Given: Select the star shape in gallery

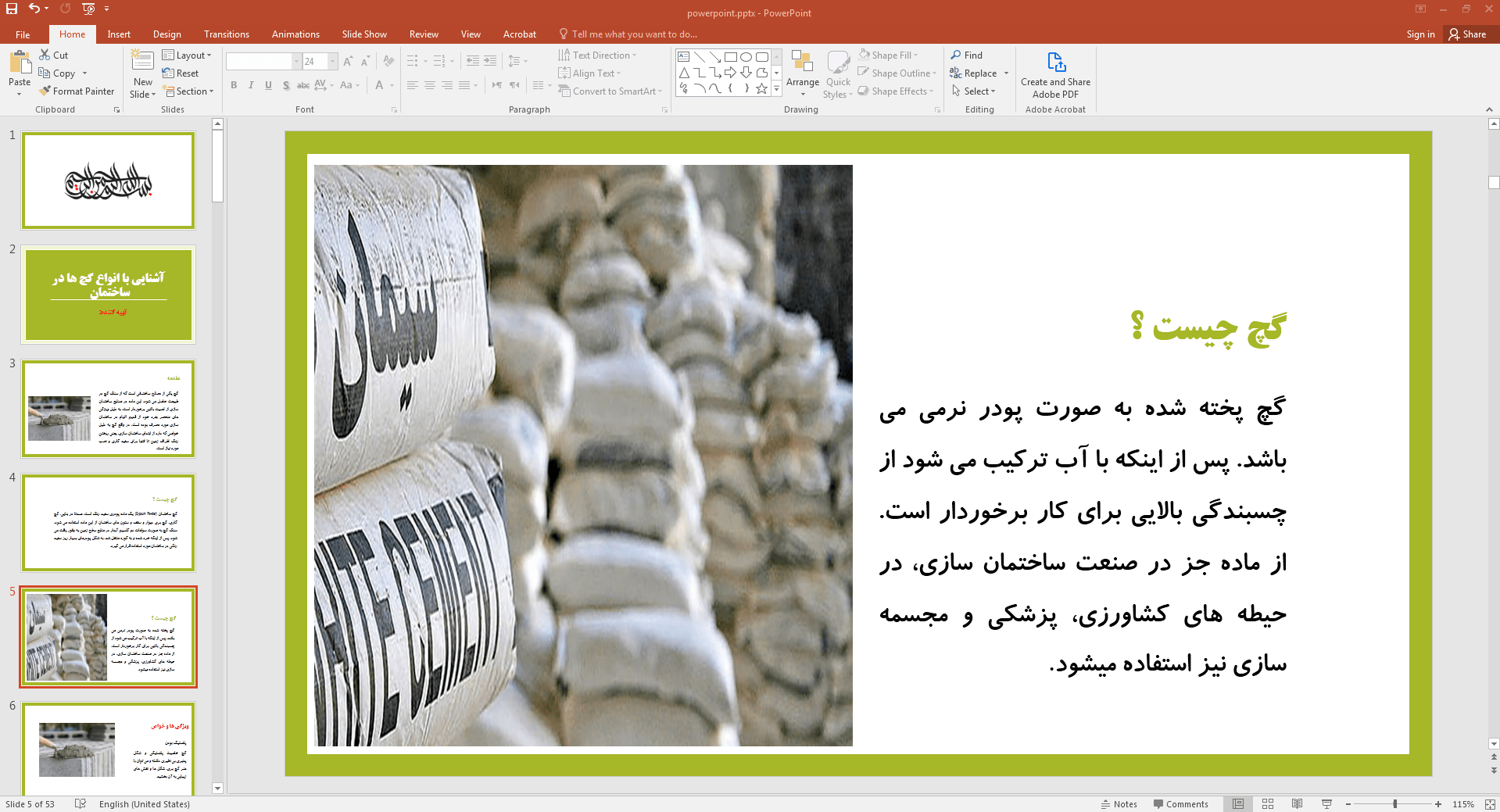Looking at the screenshot, I should [761, 88].
